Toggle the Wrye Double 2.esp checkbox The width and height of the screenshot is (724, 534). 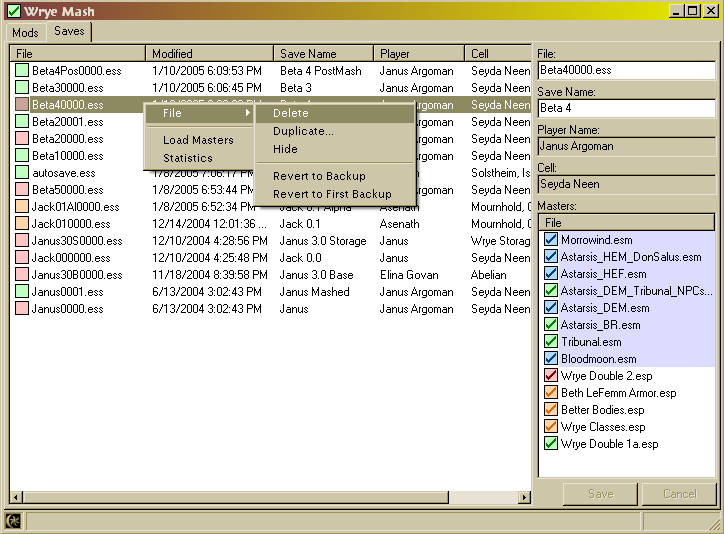click(550, 376)
